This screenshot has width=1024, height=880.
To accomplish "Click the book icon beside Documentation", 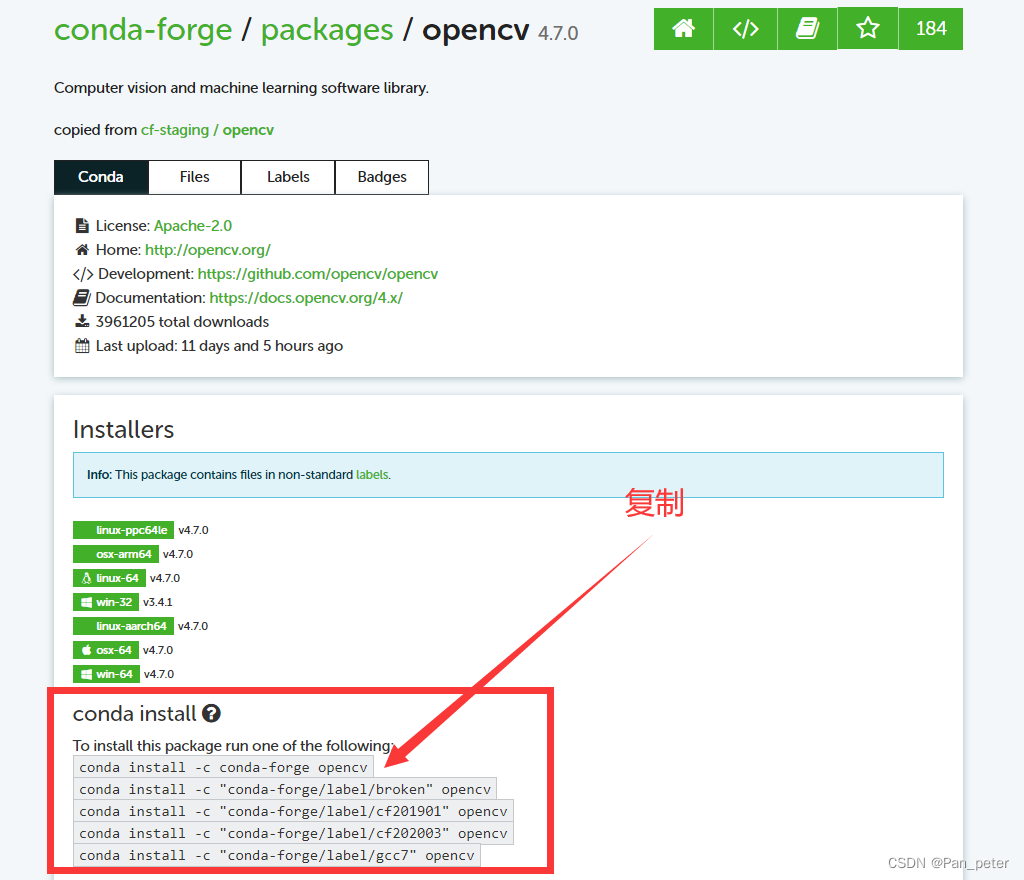I will point(82,298).
